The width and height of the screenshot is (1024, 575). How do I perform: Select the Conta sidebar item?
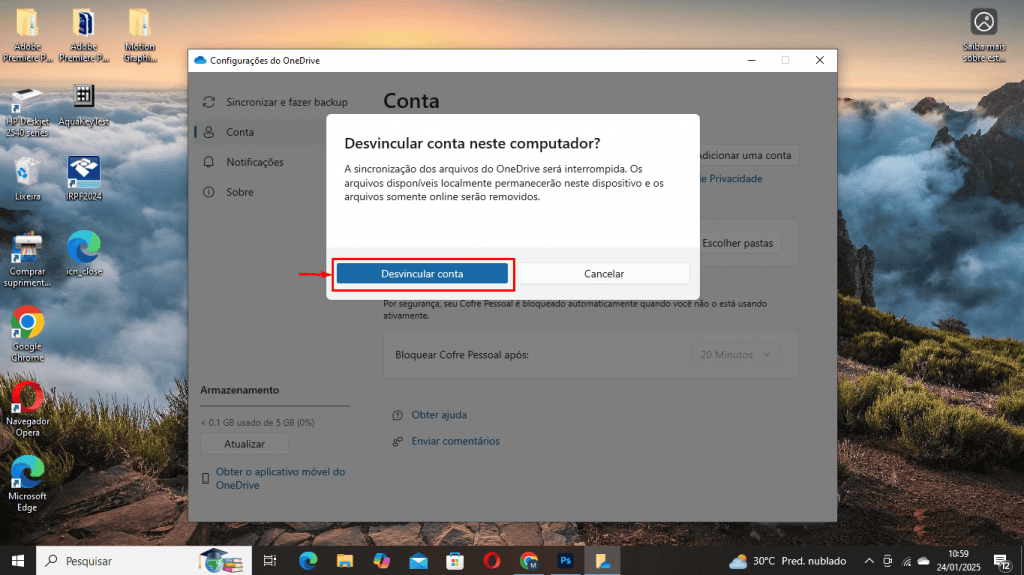(x=261, y=132)
